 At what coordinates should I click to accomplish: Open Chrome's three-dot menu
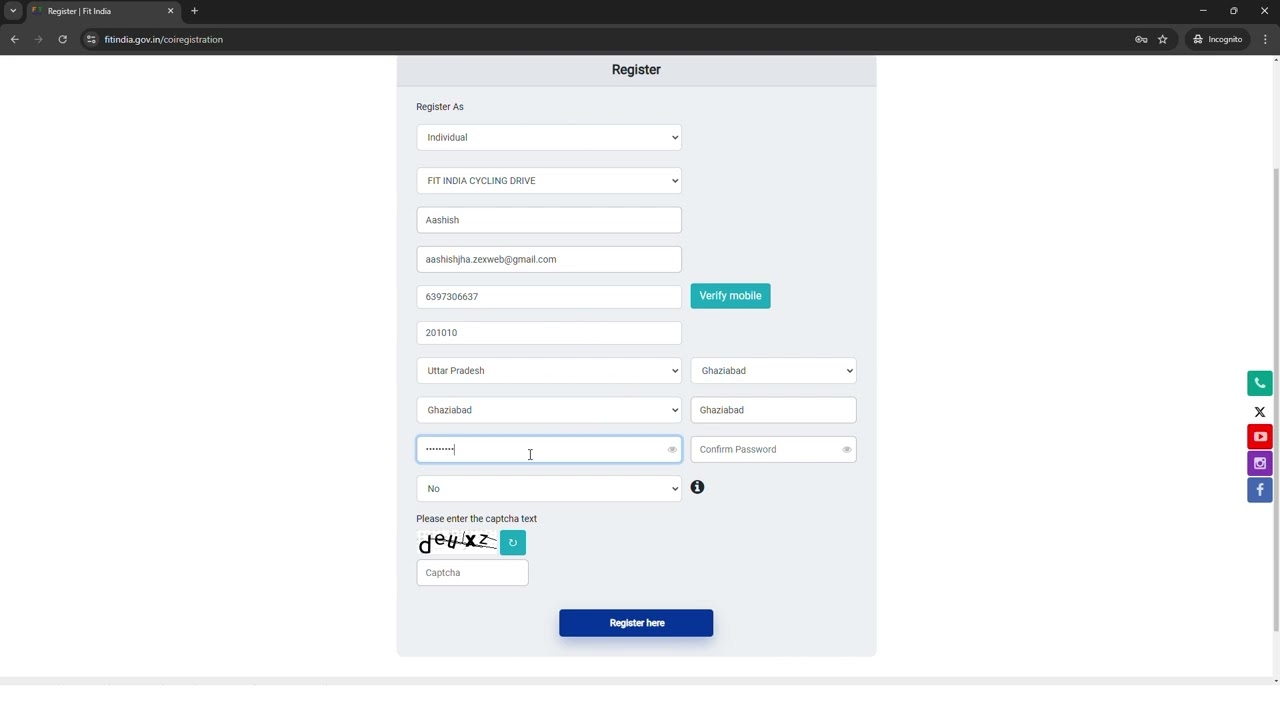tap(1265, 39)
